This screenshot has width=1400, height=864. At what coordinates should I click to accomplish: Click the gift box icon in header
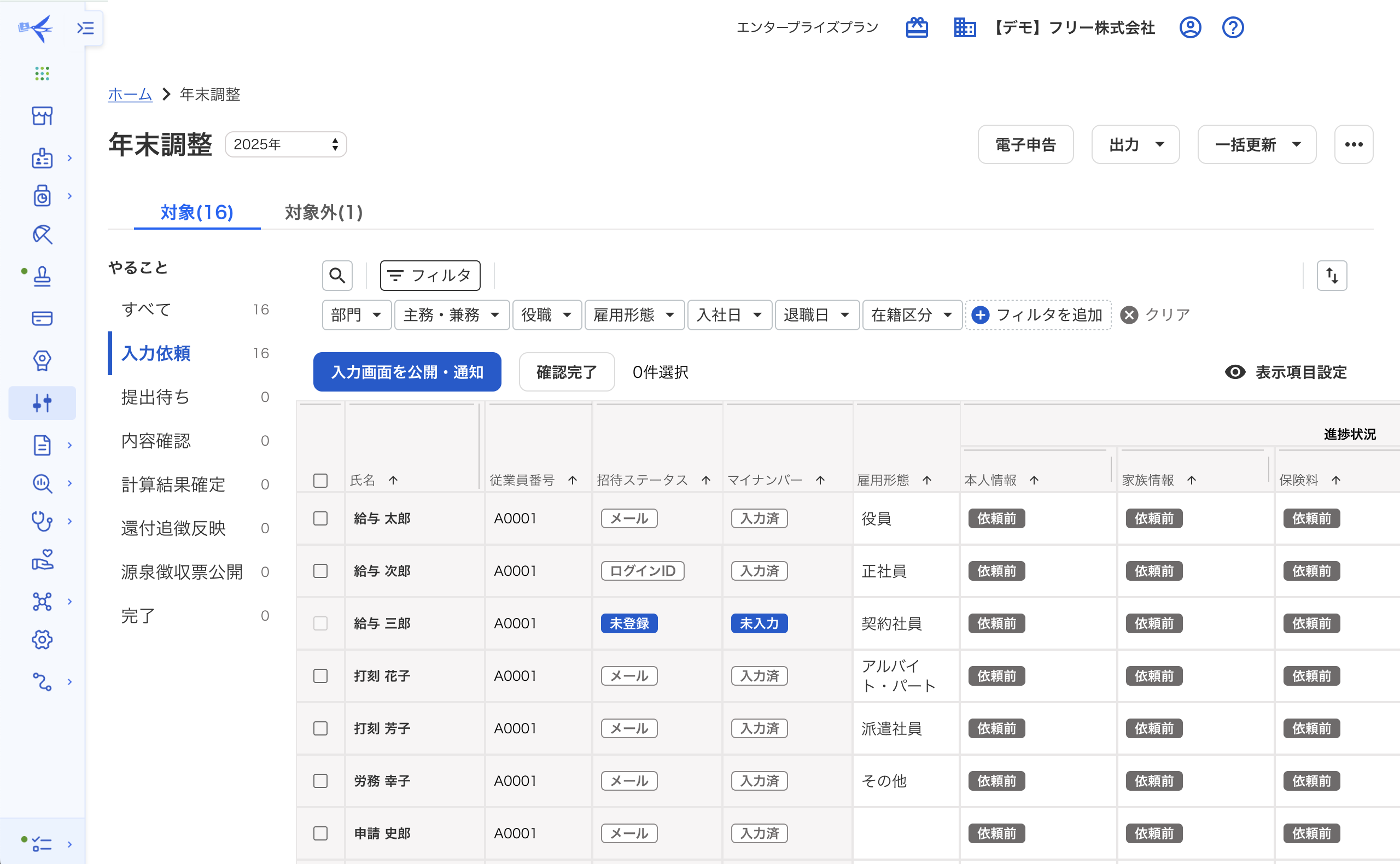(917, 27)
